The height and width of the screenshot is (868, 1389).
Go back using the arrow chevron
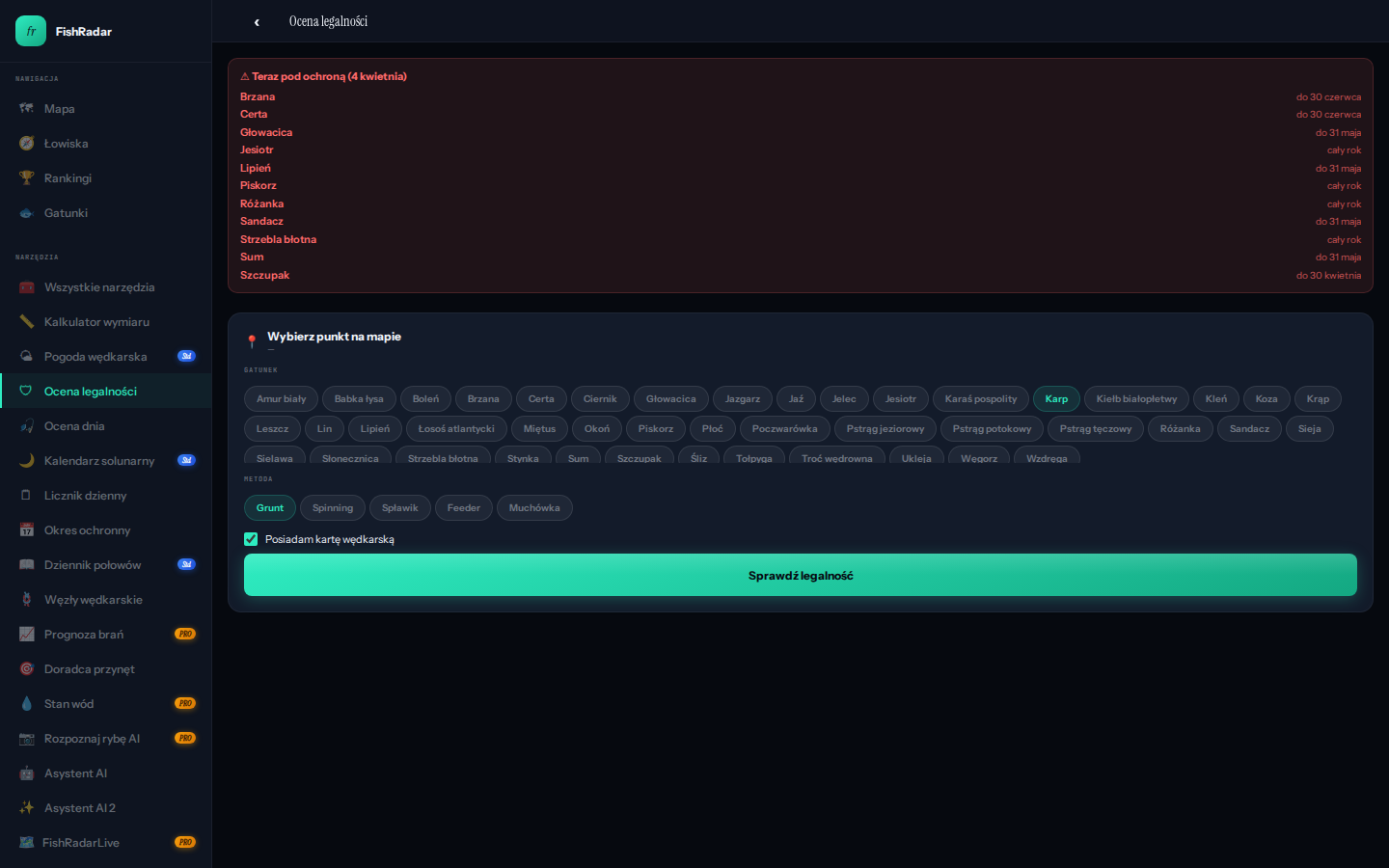pos(257,22)
